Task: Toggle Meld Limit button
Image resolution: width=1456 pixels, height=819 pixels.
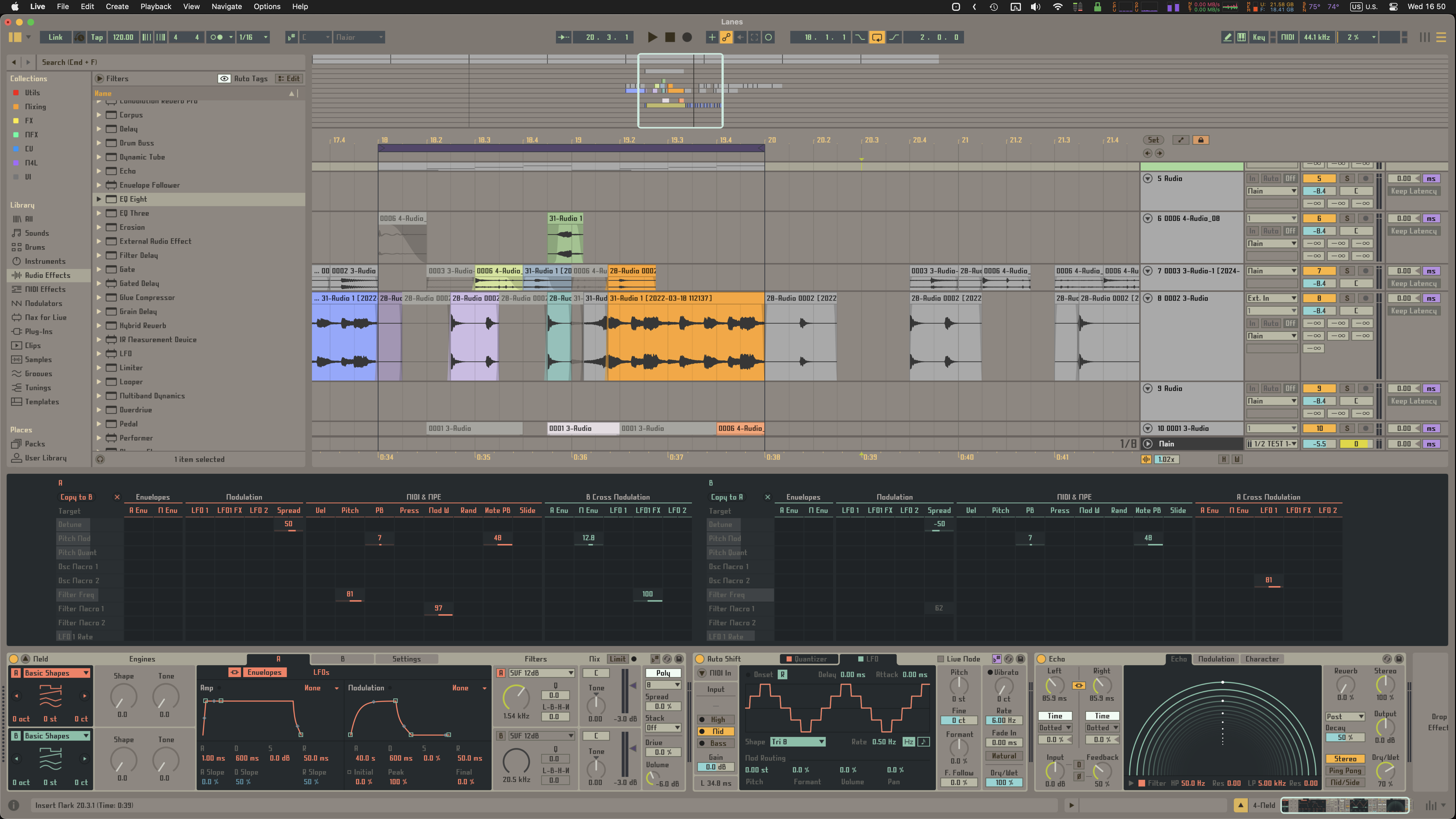Action: [x=617, y=659]
